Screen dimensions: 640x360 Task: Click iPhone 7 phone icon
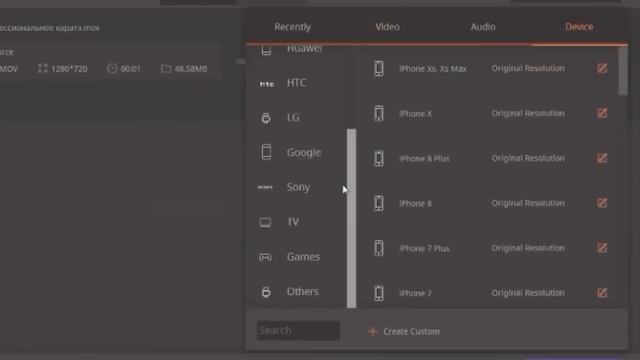click(379, 293)
